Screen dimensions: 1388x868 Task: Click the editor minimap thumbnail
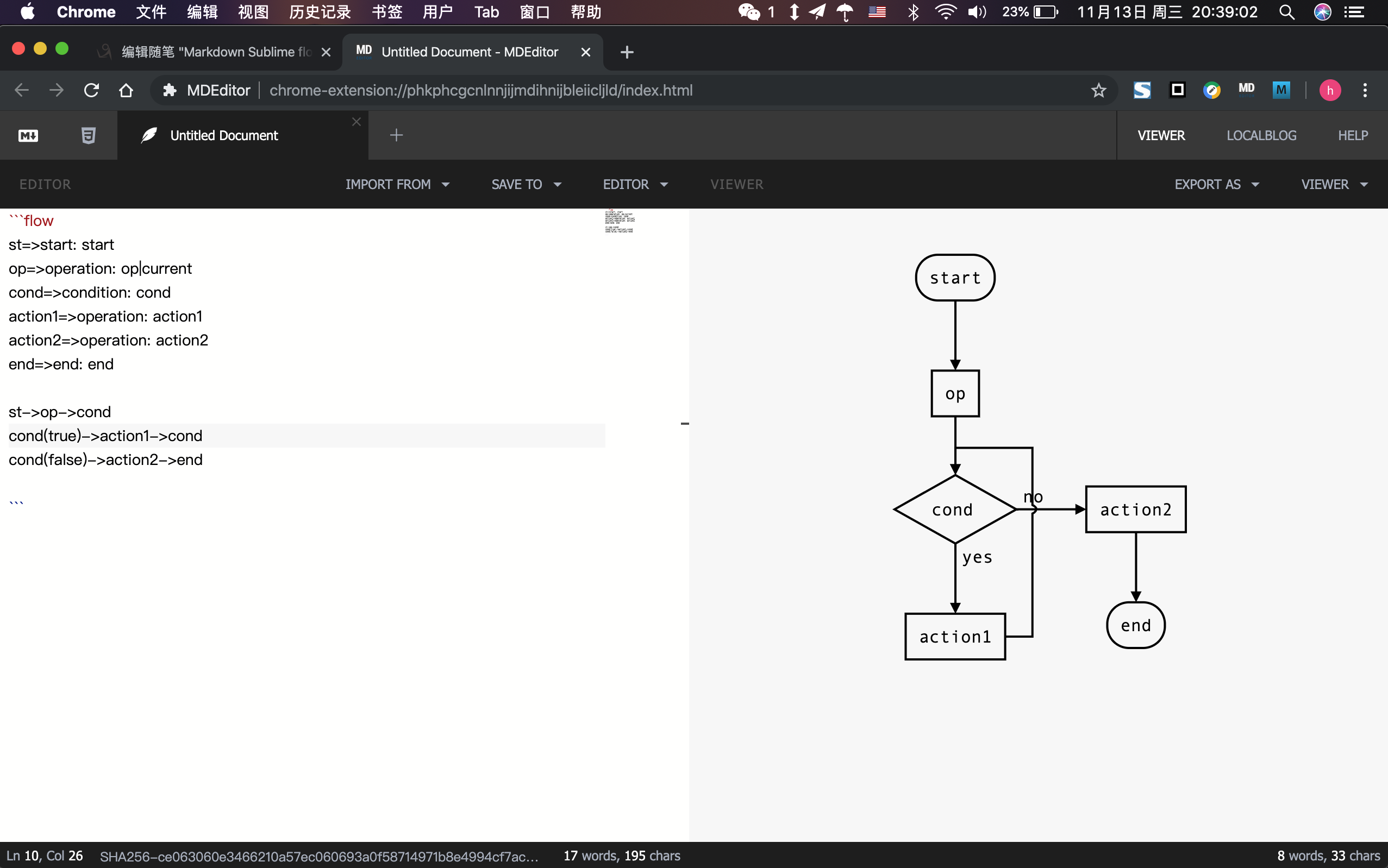pos(619,222)
